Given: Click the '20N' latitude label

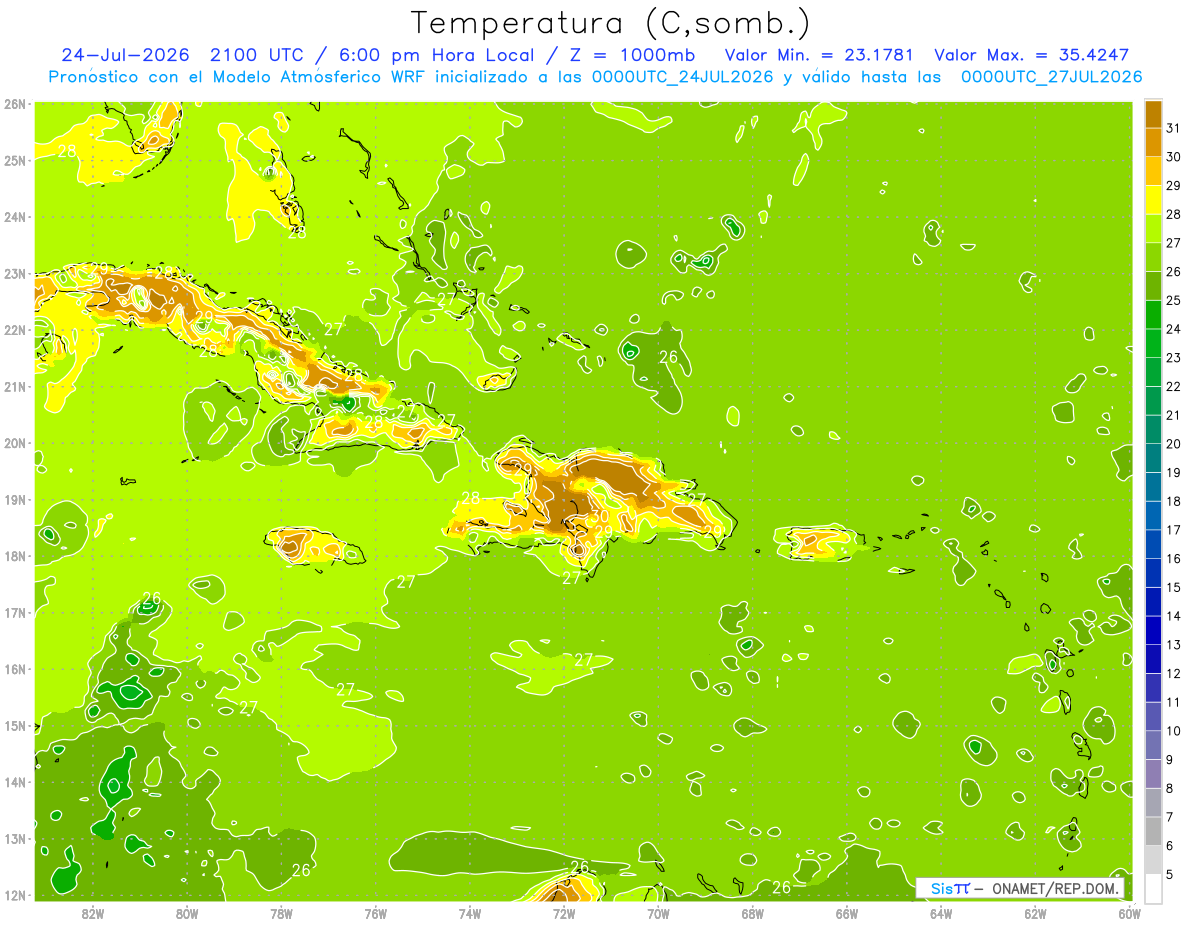Looking at the screenshot, I should pos(14,443).
